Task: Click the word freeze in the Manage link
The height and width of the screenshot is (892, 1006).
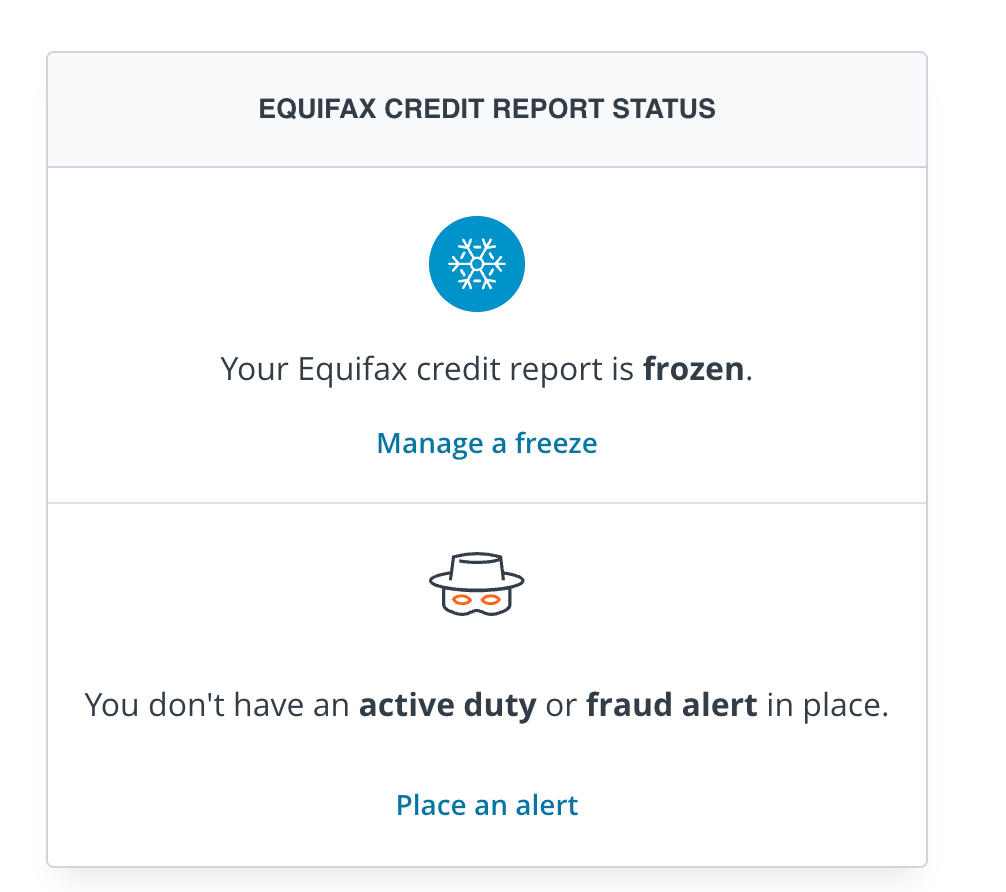Action: (x=556, y=443)
